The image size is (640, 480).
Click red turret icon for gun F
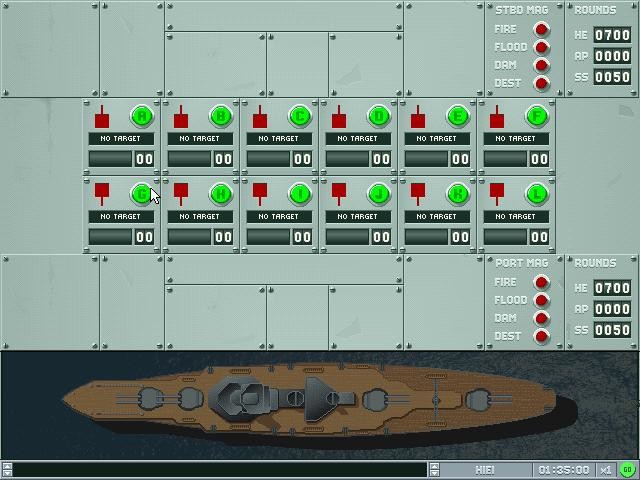tap(497, 117)
